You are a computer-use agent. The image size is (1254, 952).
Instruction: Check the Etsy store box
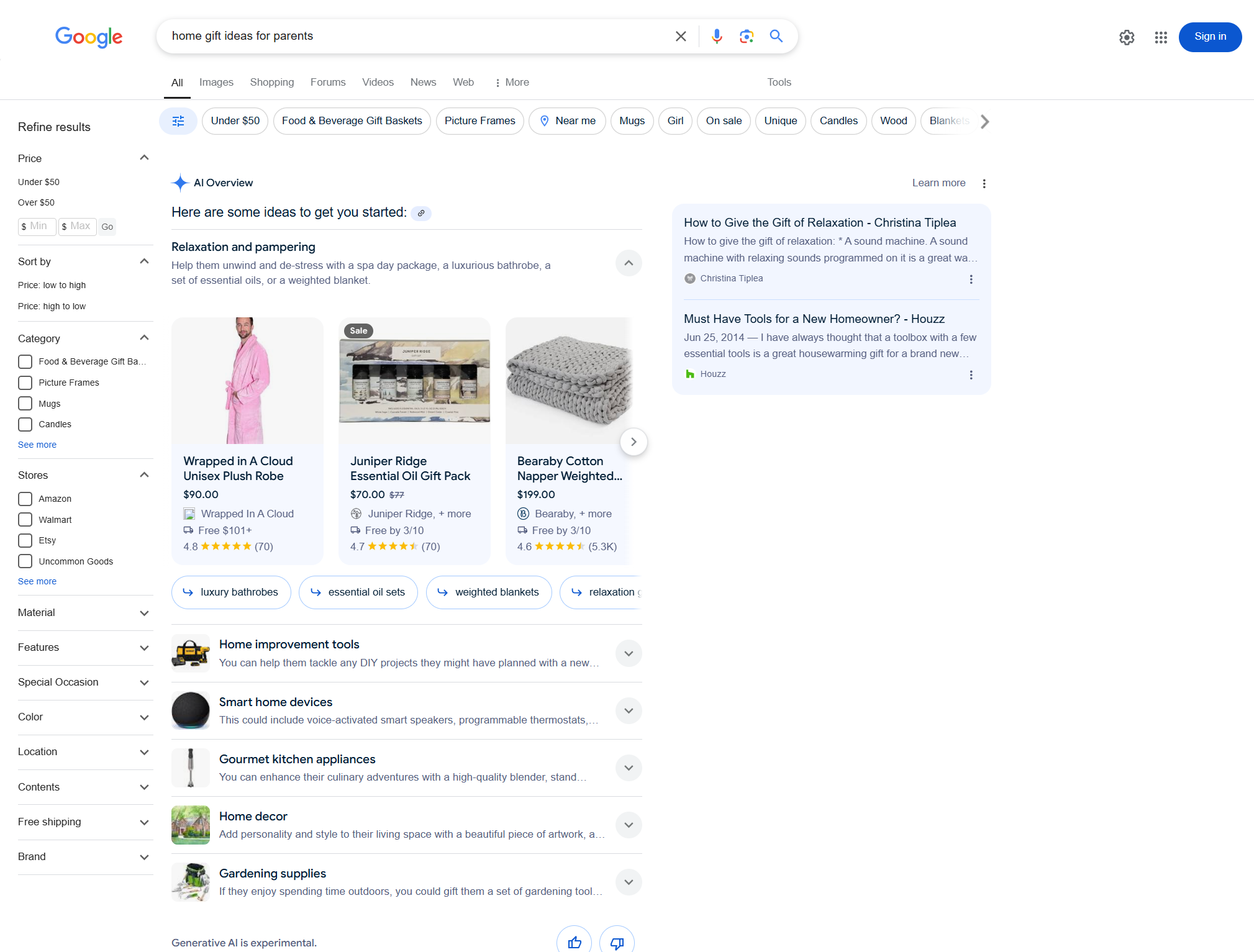click(25, 540)
